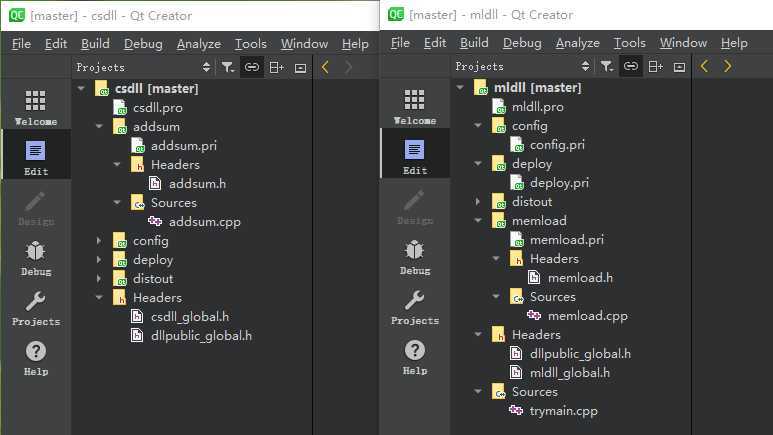Select mldll.pro file

click(x=537, y=107)
